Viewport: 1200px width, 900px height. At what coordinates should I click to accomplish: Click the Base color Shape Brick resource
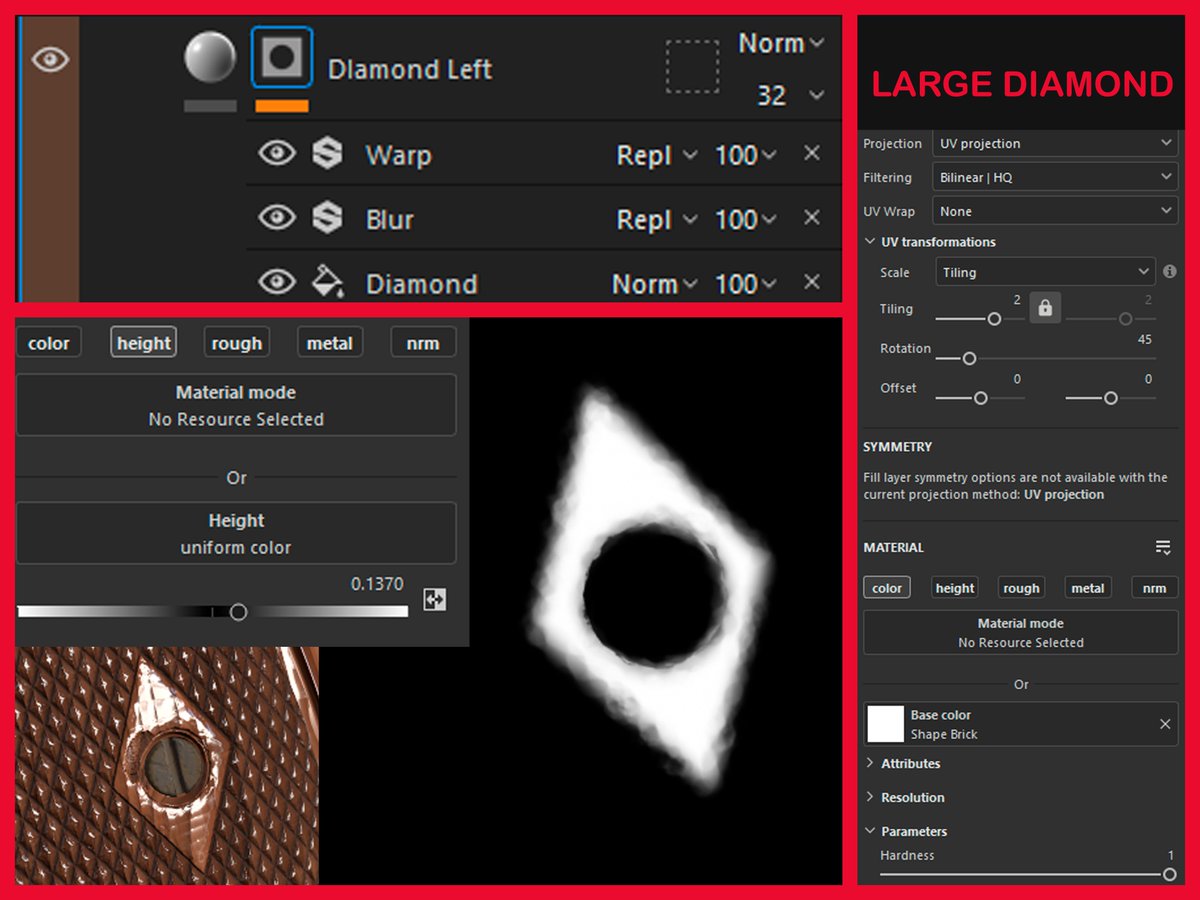click(1021, 724)
